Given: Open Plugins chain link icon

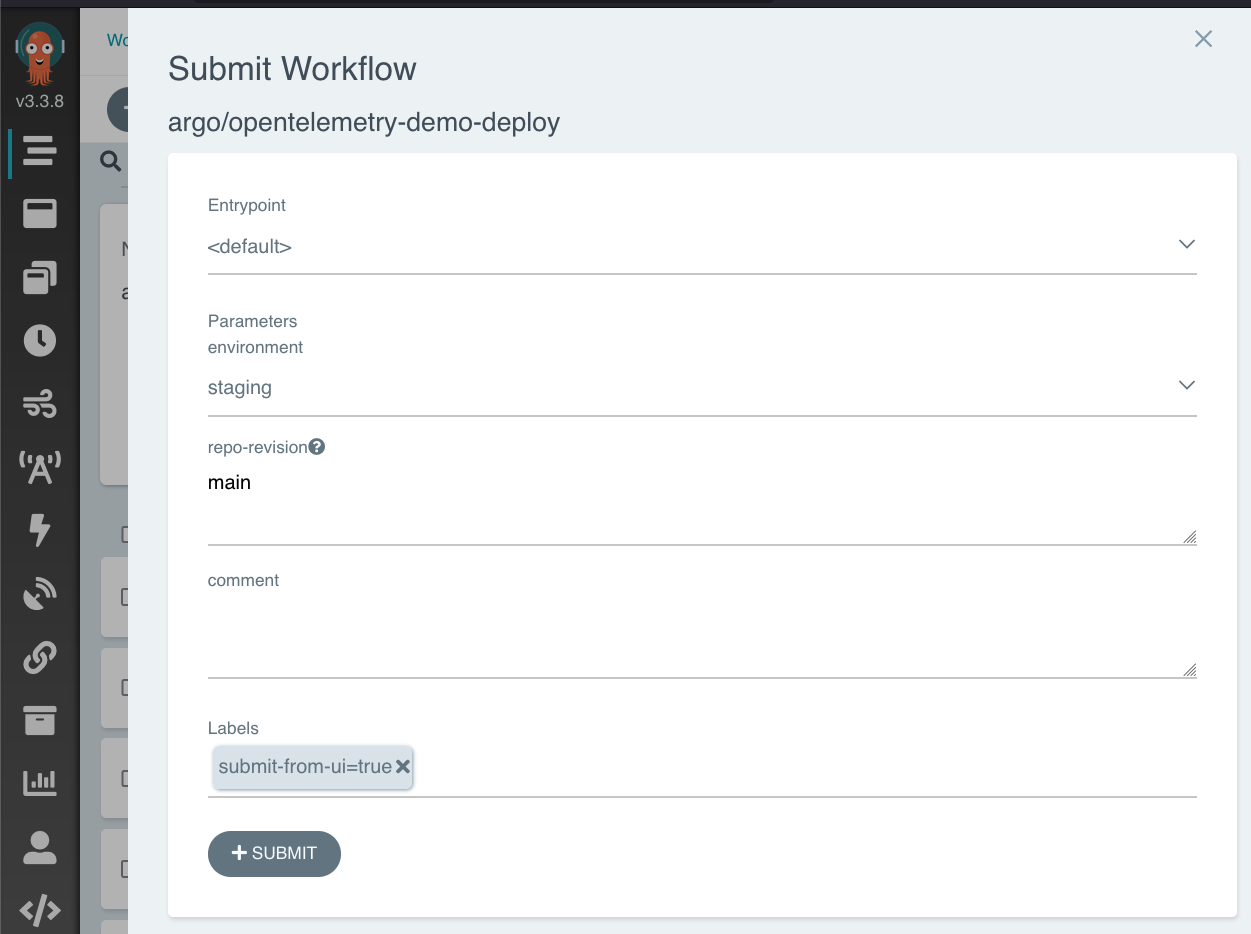Looking at the screenshot, I should (40, 657).
